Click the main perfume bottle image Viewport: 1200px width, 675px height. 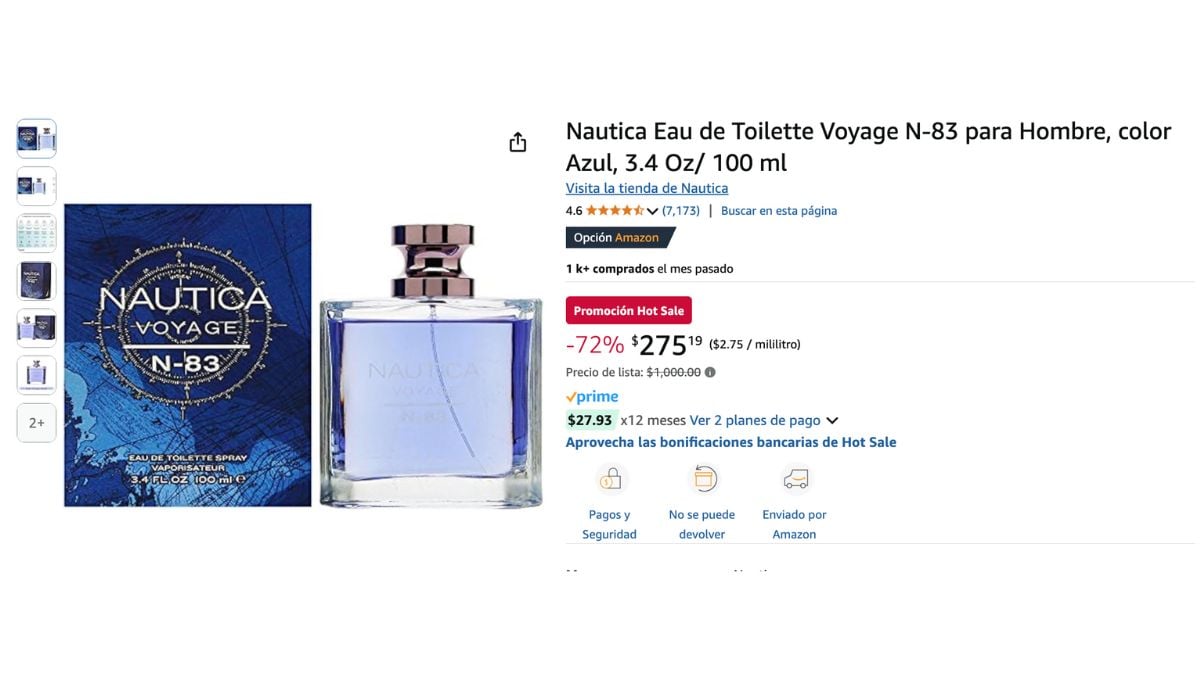click(x=431, y=365)
